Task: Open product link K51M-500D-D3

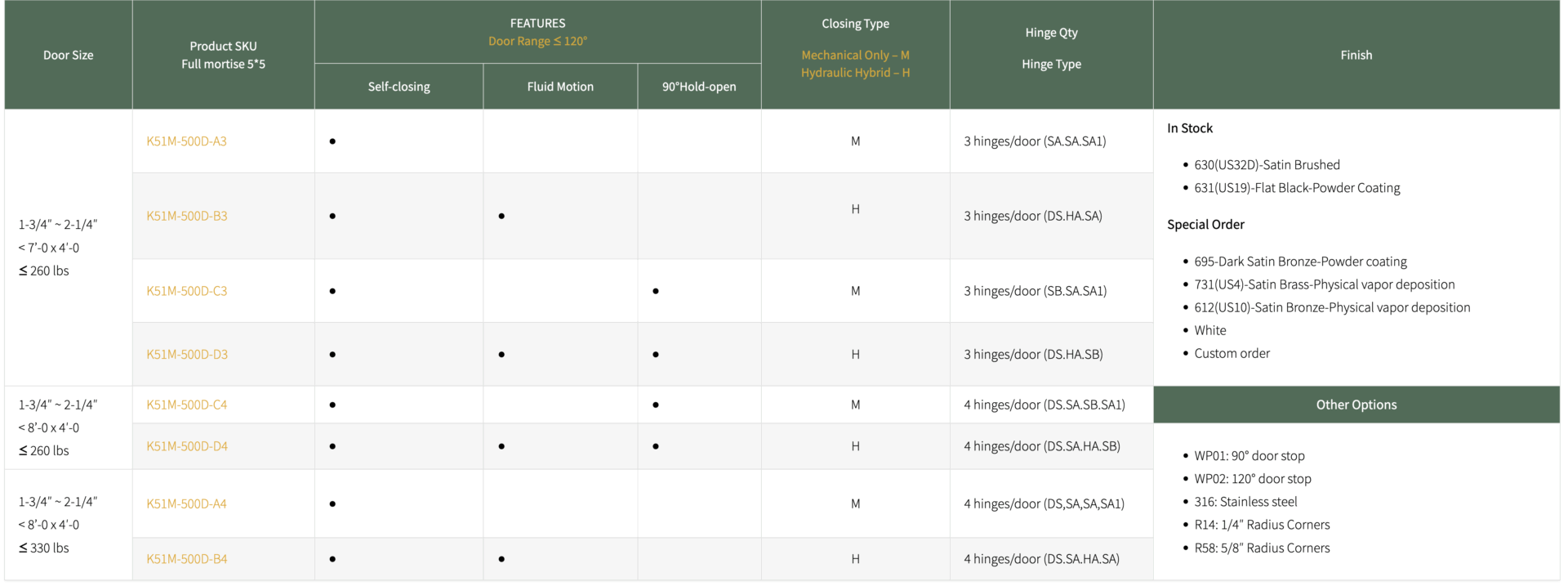Action: pyautogui.click(x=187, y=355)
